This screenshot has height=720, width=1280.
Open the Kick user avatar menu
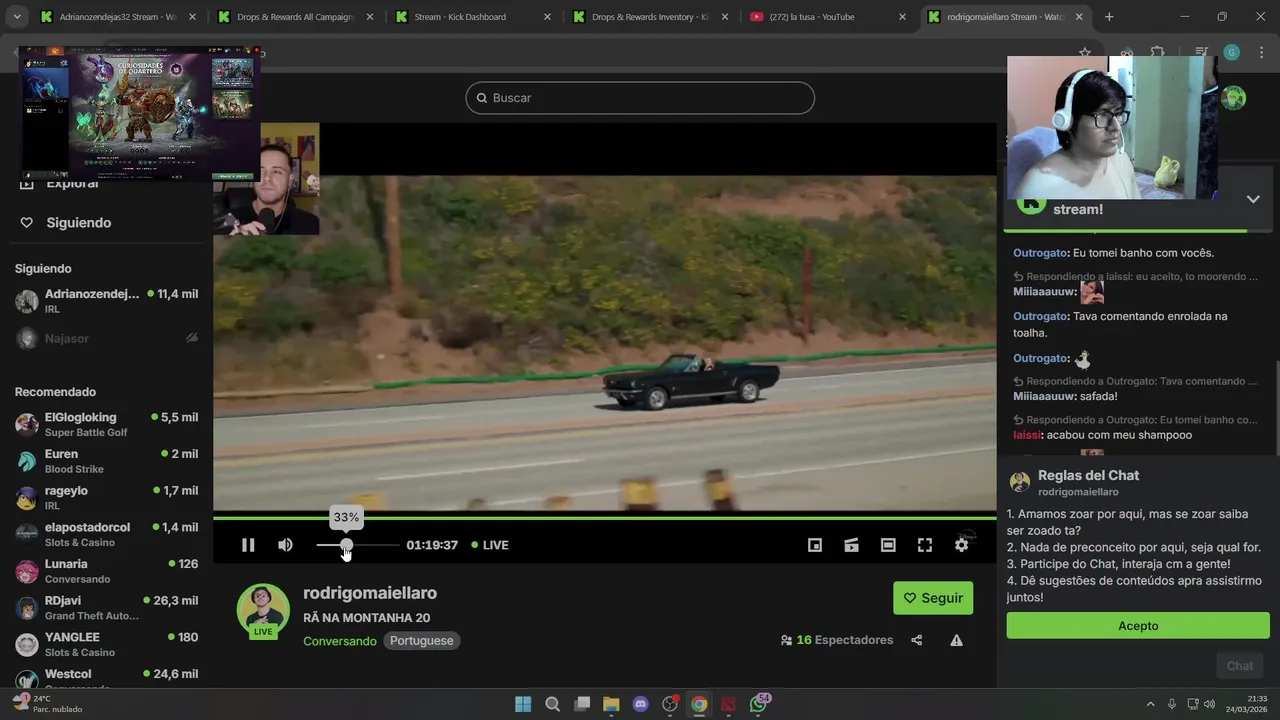click(x=1234, y=98)
